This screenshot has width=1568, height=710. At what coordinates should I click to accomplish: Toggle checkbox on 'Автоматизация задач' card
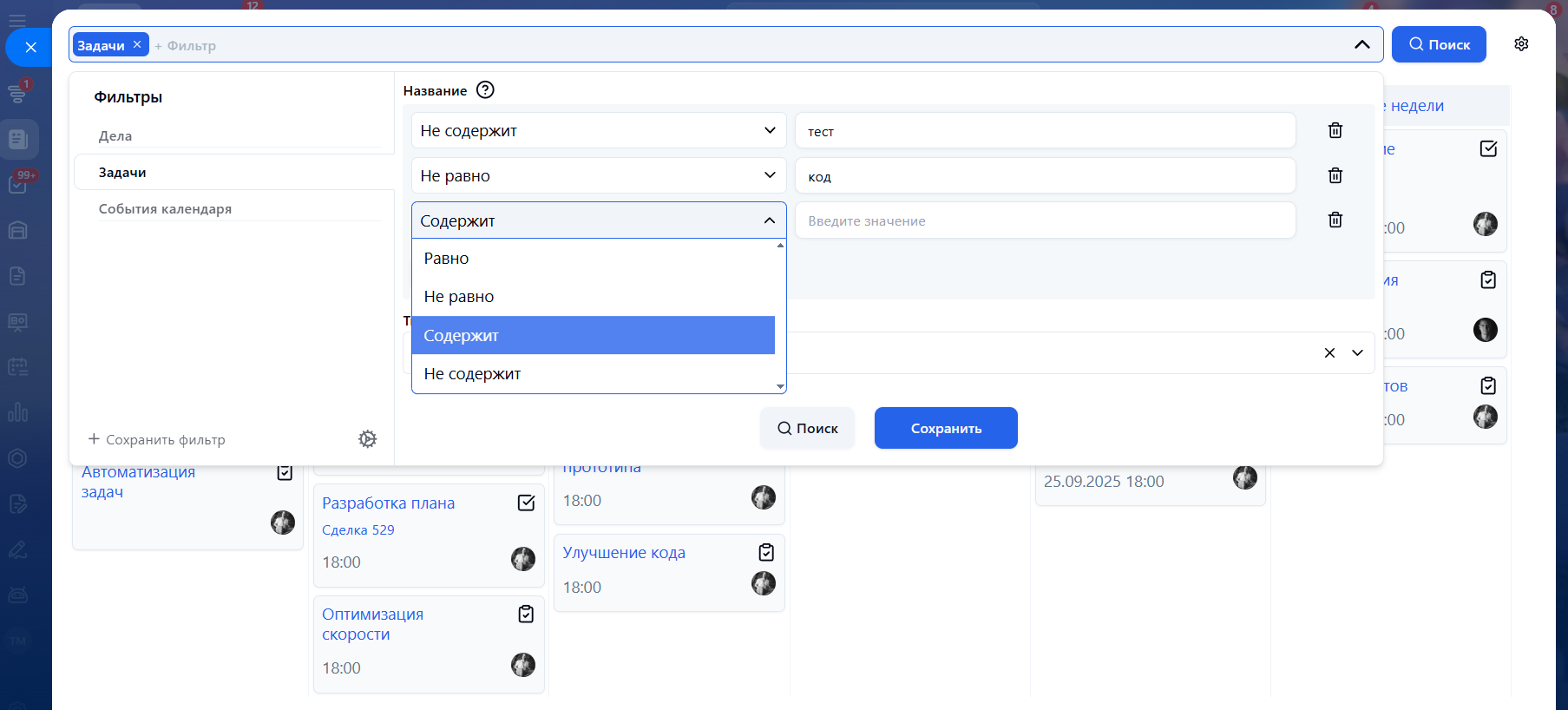coord(285,472)
